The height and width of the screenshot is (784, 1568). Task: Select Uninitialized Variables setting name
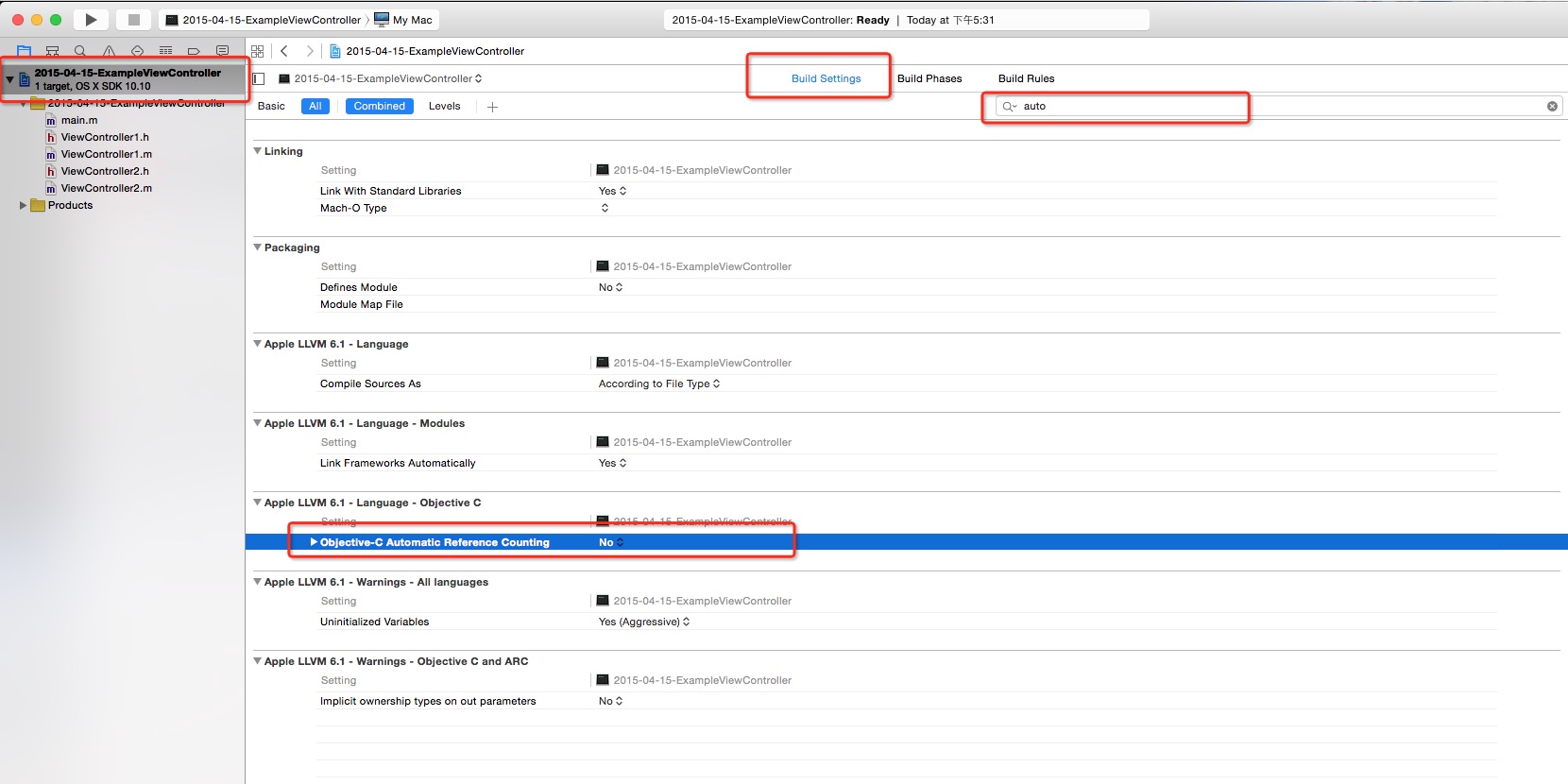pos(374,622)
